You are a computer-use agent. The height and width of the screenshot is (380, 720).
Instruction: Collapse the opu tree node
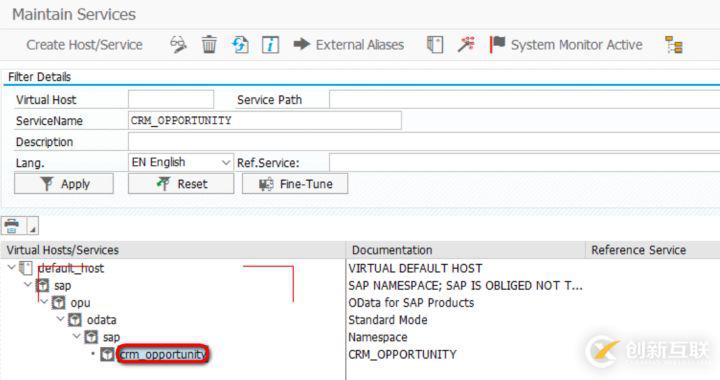tap(44, 302)
